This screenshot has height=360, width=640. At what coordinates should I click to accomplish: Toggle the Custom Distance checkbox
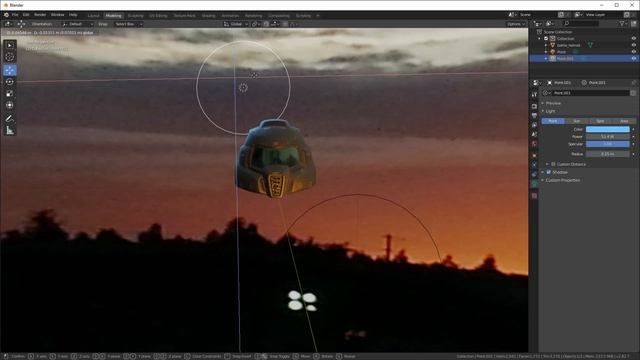coord(553,164)
